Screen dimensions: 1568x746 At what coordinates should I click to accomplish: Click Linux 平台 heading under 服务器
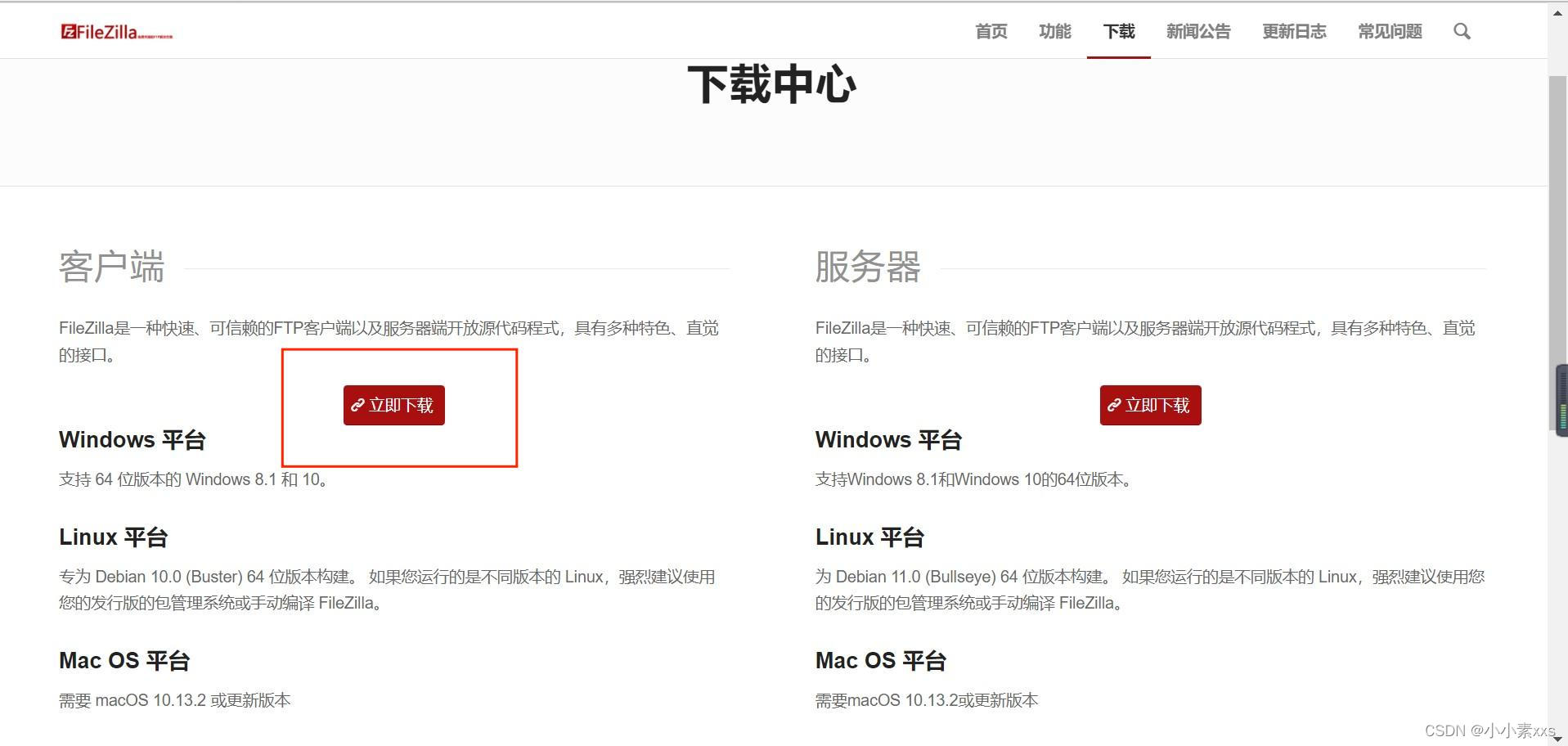pyautogui.click(x=870, y=537)
